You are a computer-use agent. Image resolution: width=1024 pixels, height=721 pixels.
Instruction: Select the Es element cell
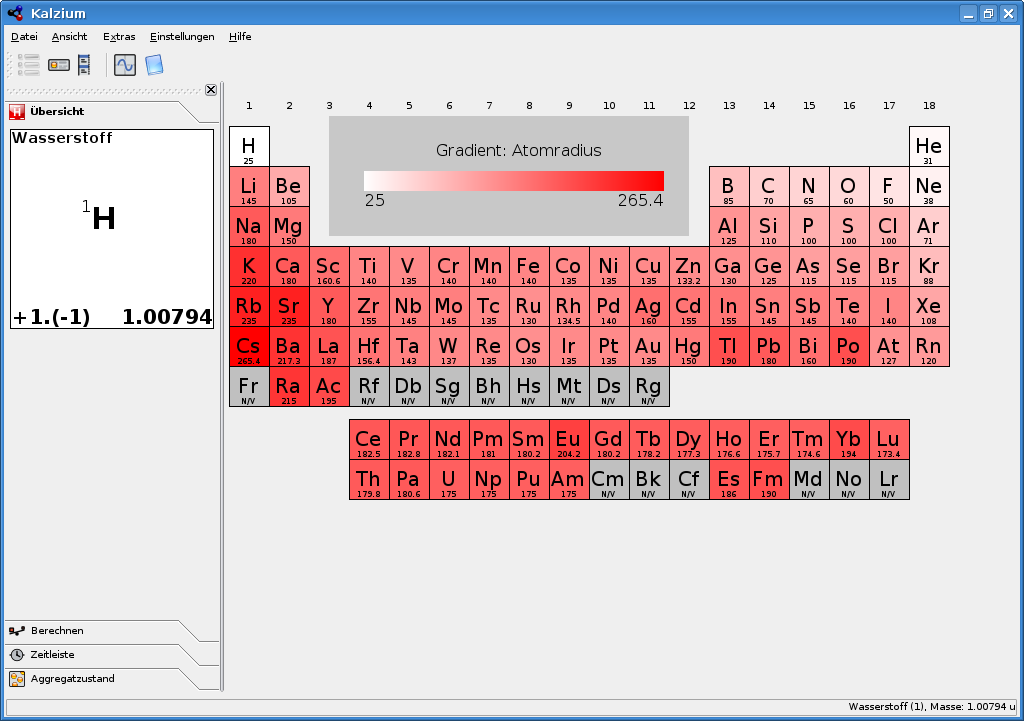point(729,479)
